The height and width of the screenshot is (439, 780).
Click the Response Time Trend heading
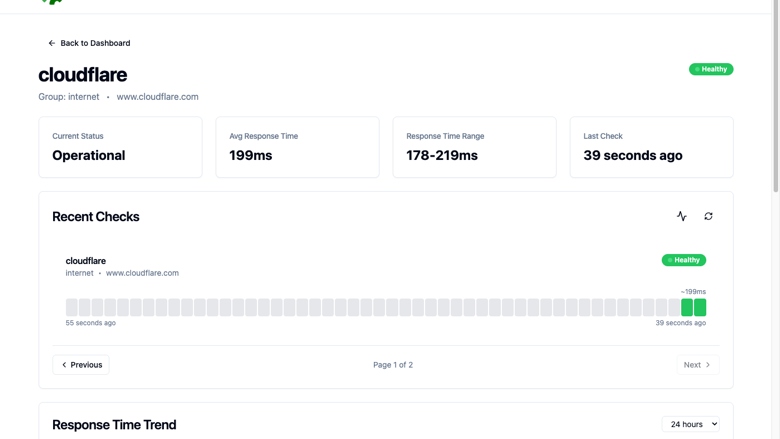pyautogui.click(x=114, y=425)
